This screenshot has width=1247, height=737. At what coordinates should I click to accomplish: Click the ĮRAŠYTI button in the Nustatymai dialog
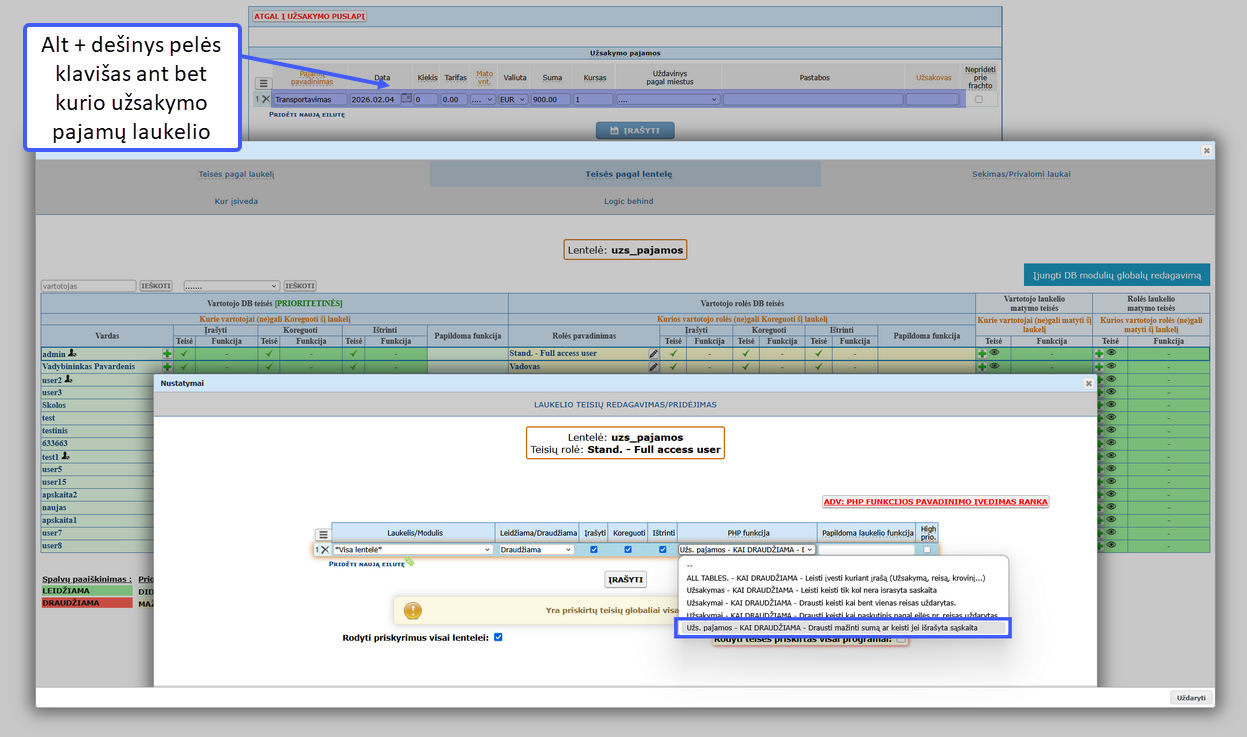tap(625, 580)
